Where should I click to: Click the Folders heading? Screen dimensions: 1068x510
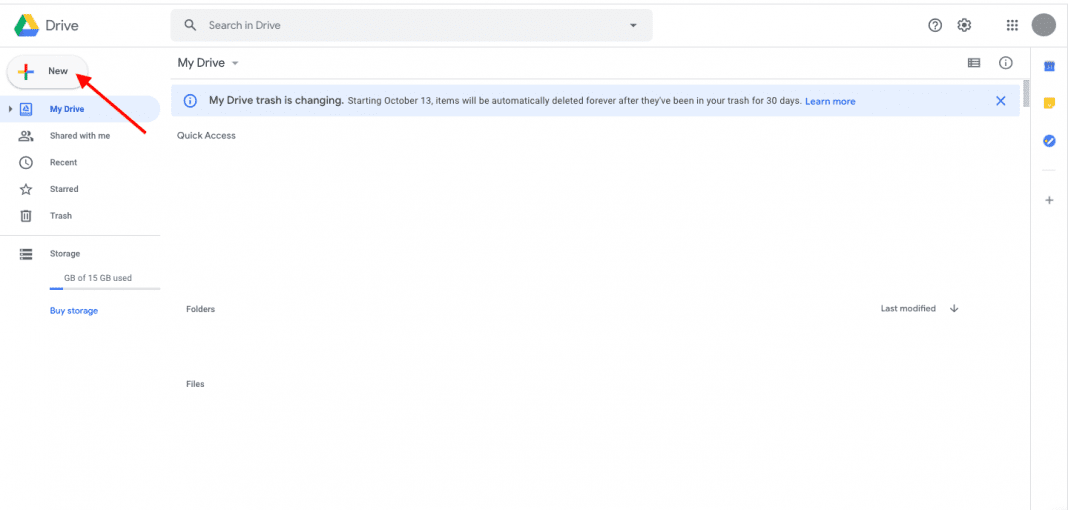(x=200, y=309)
